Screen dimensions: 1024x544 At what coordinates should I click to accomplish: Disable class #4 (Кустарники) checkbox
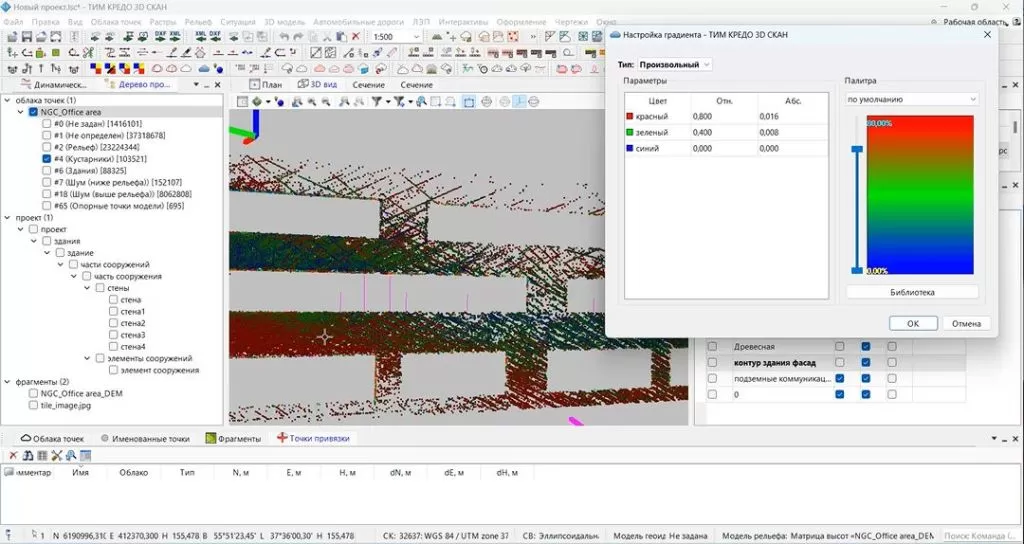(46, 159)
